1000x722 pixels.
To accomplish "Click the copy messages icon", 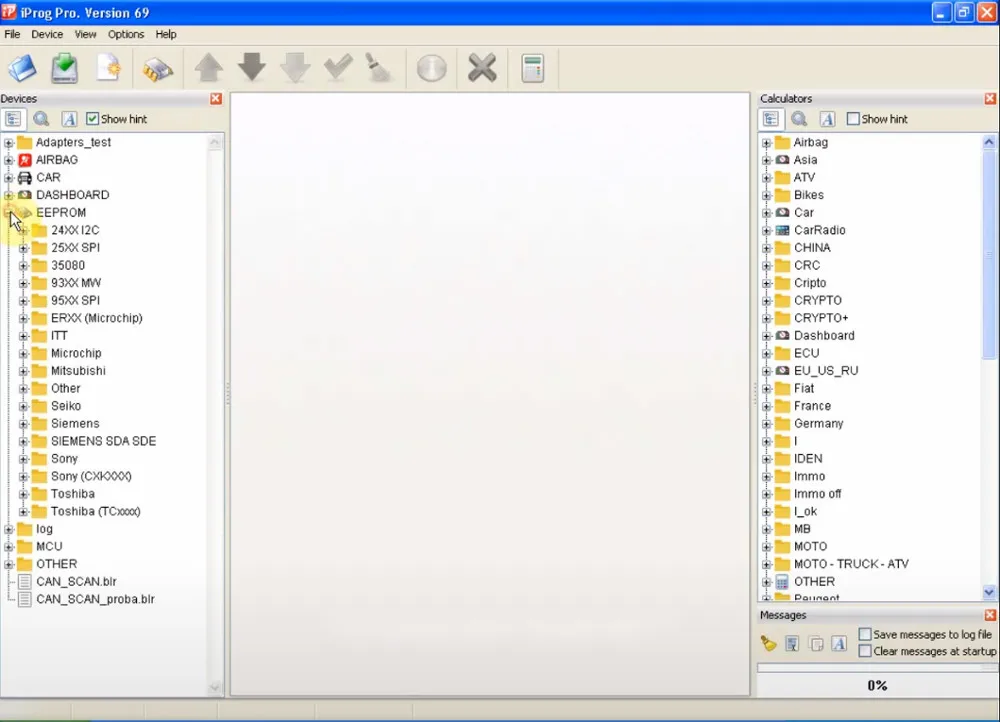I will pyautogui.click(x=816, y=644).
